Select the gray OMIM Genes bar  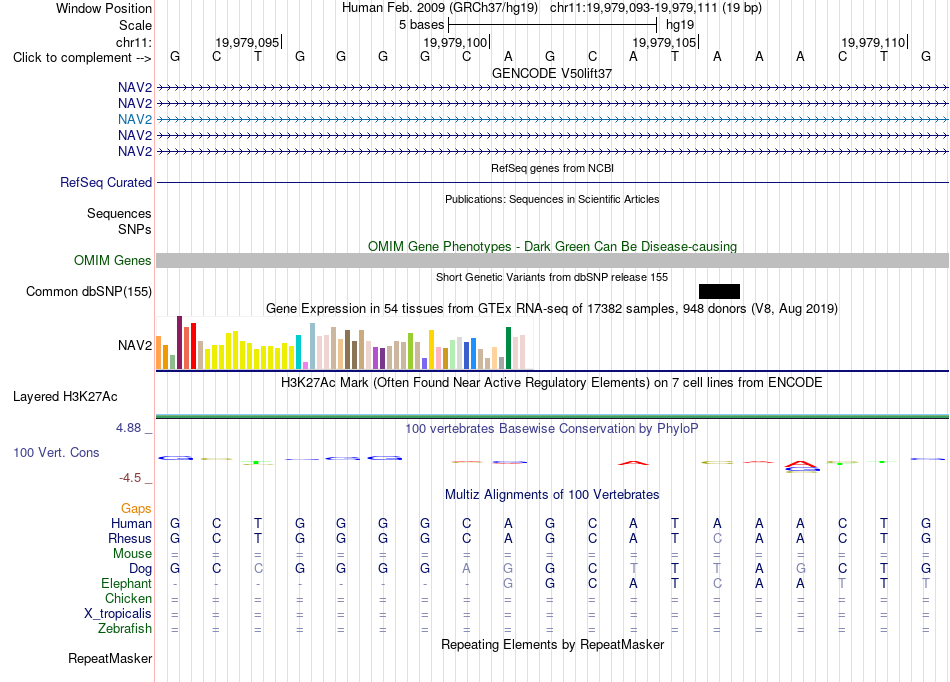tap(552, 260)
